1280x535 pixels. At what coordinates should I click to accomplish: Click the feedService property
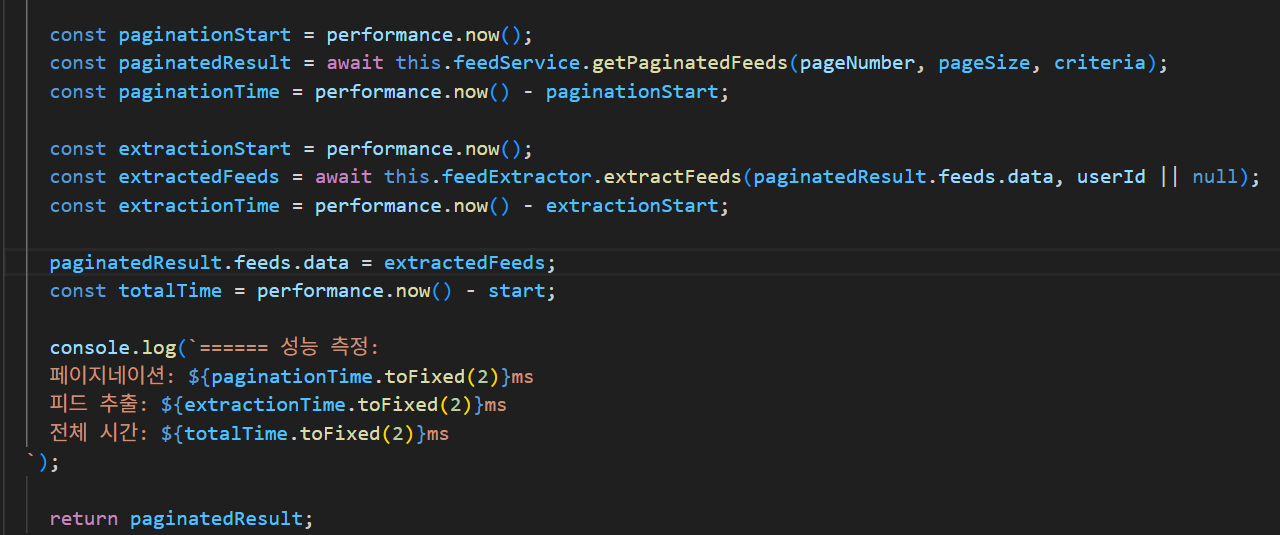pos(517,63)
